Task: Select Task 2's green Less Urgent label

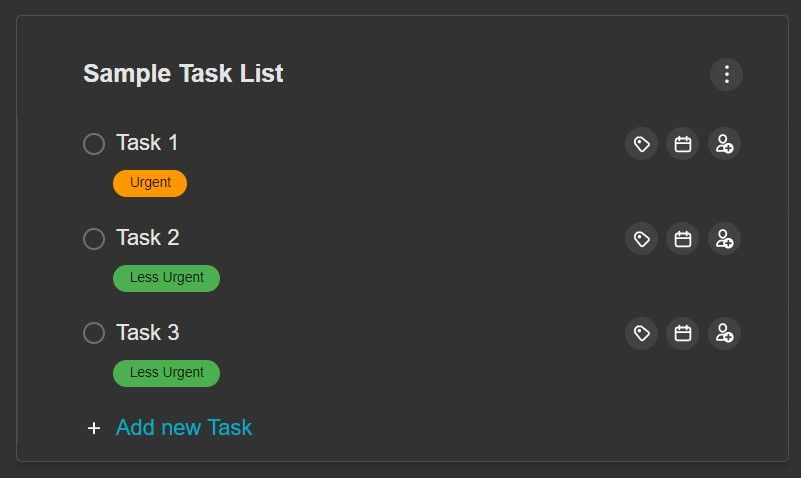Action: pyautogui.click(x=167, y=278)
